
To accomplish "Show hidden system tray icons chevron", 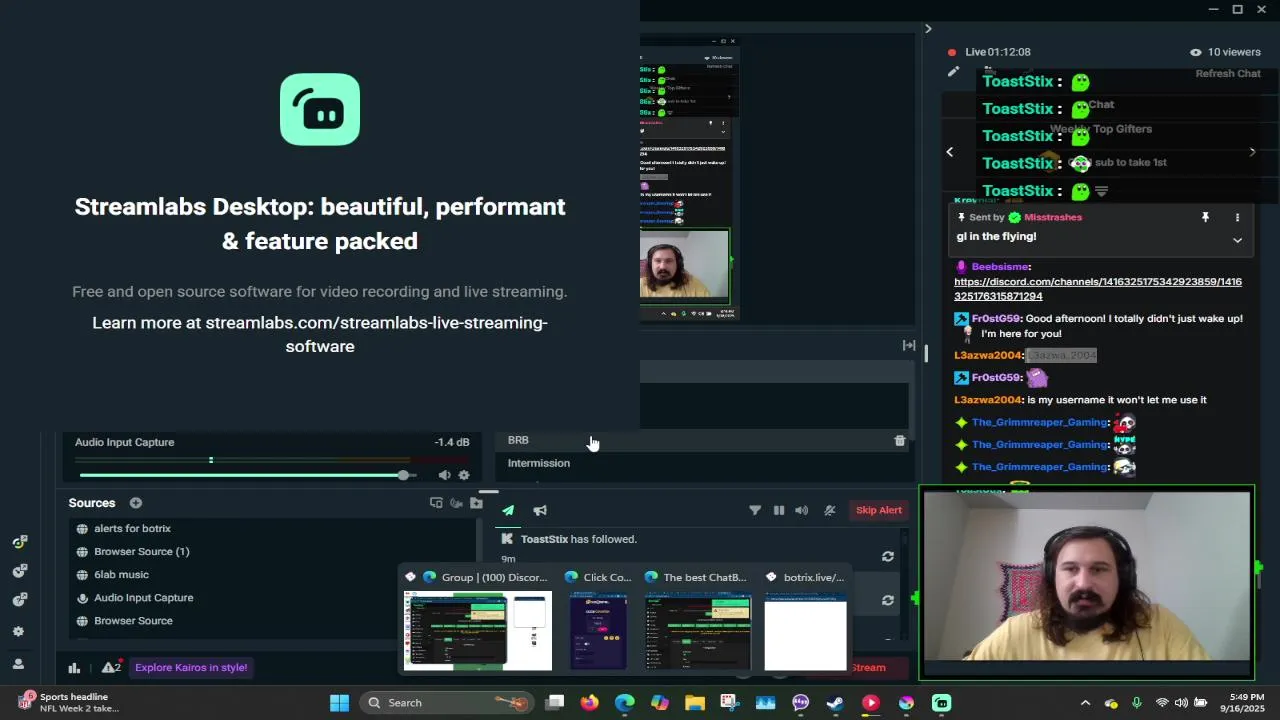I will (x=1085, y=703).
